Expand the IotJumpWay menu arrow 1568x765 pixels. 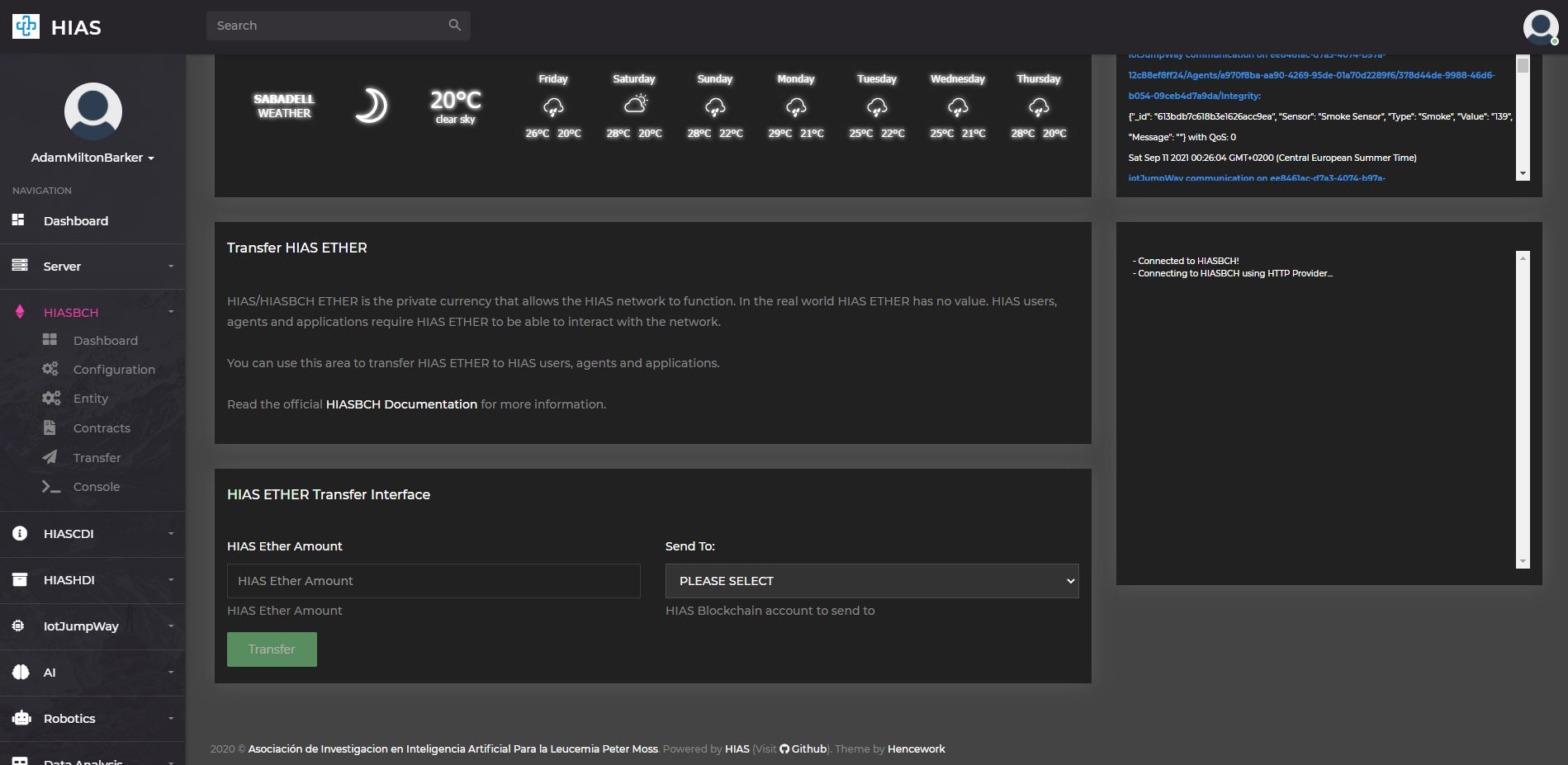171,626
